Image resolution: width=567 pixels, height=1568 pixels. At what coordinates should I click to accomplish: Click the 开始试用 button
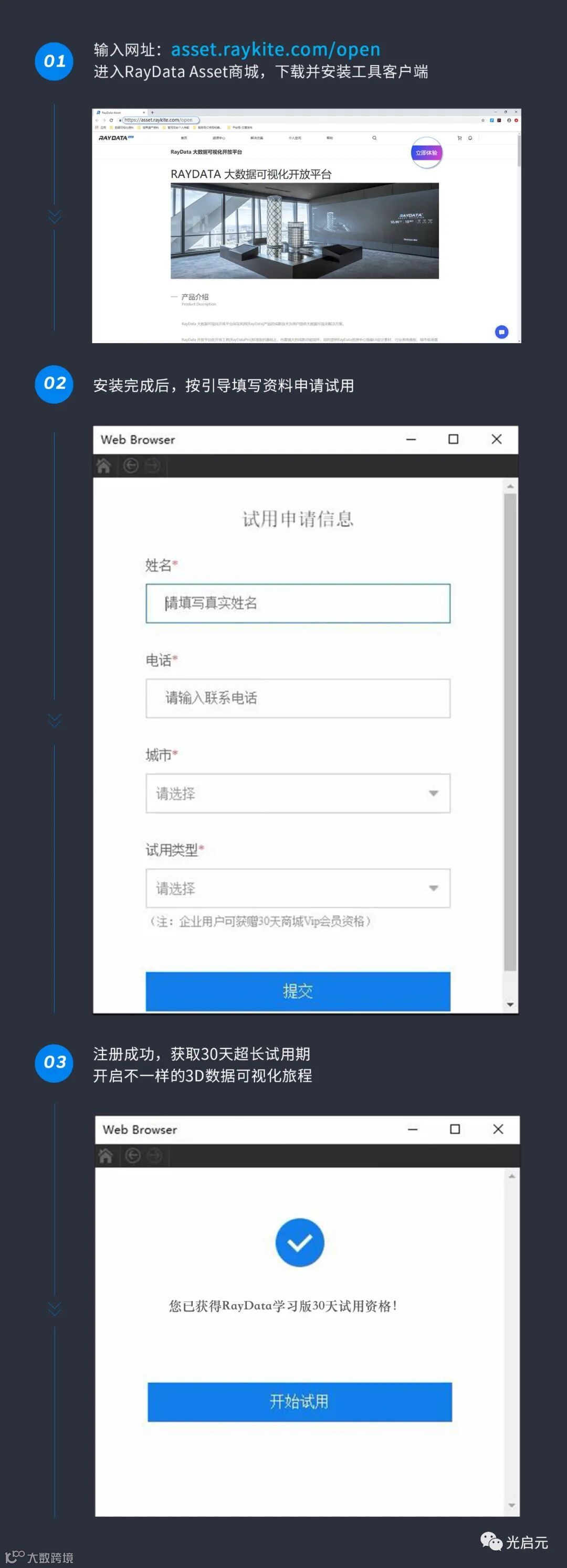click(300, 1402)
